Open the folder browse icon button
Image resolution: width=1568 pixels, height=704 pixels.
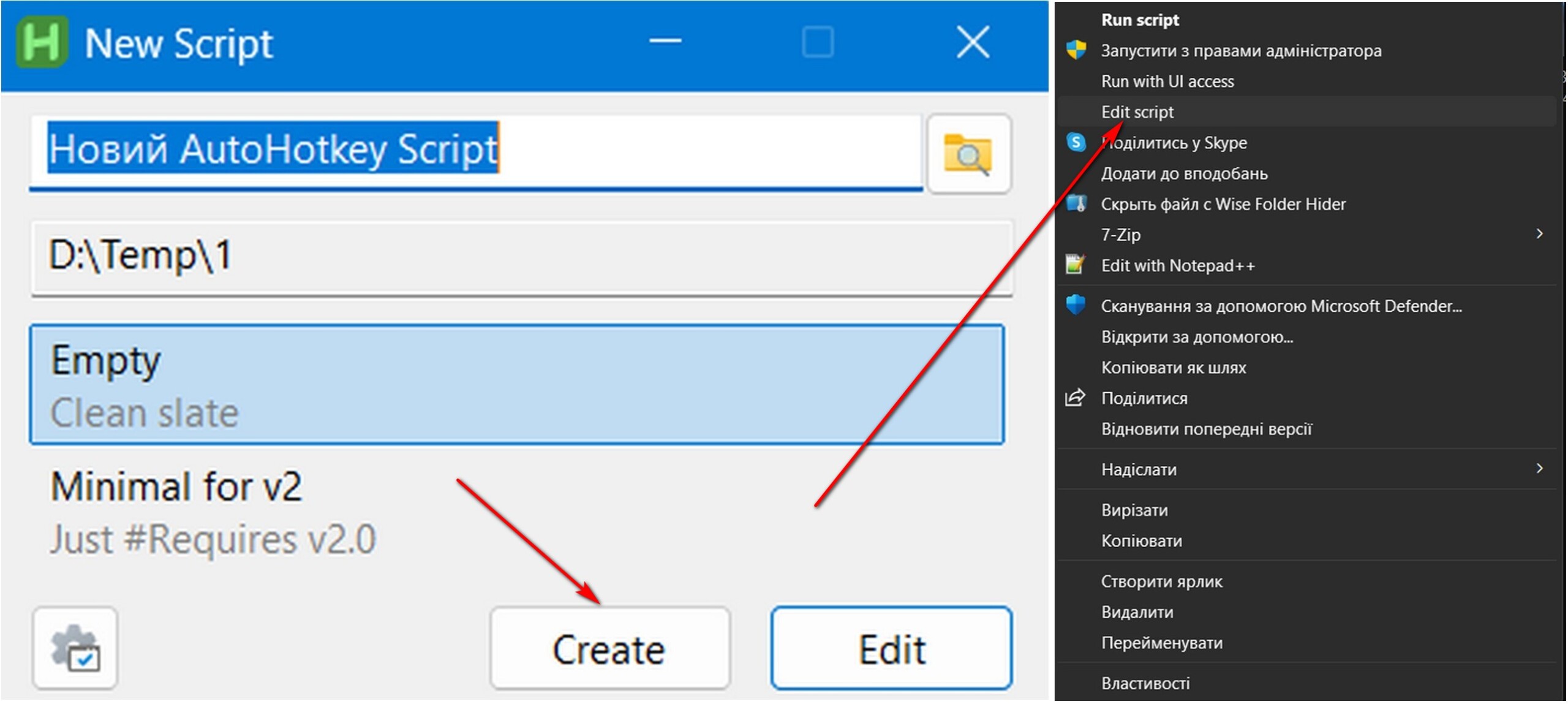[x=969, y=154]
